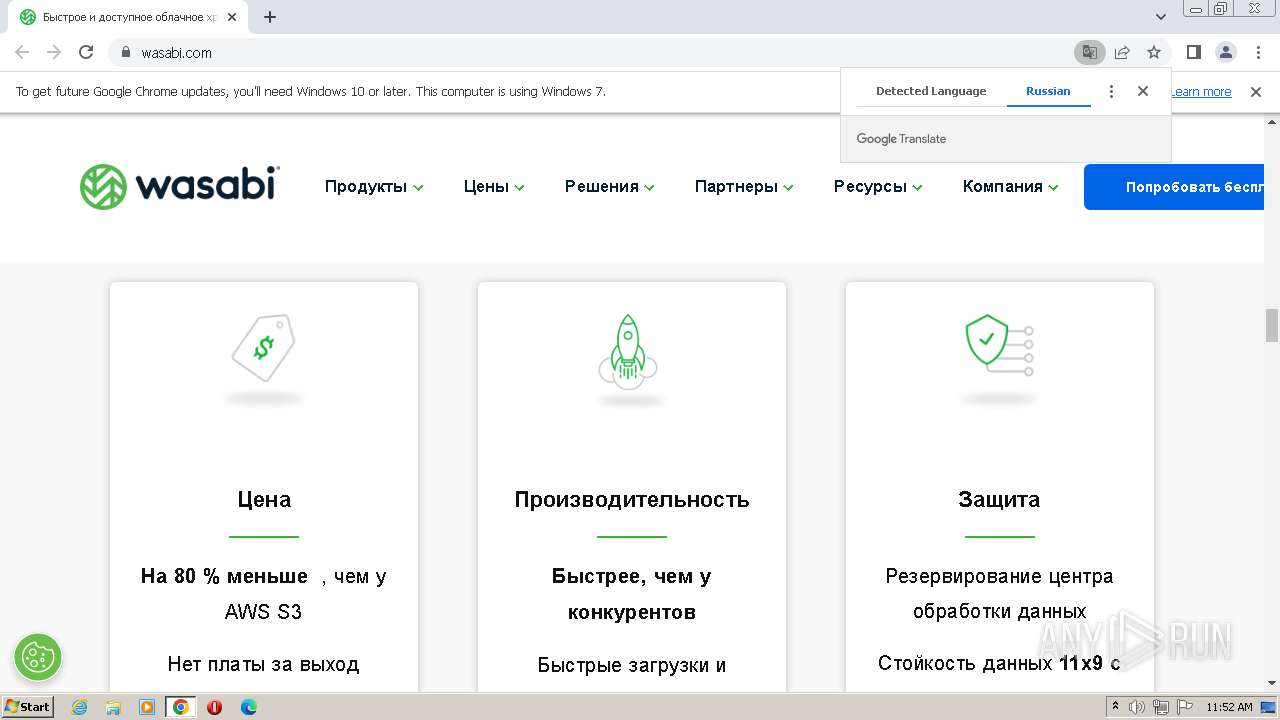Expand the Партнеры menu
Image resolution: width=1280 pixels, height=720 pixels.
[x=744, y=187]
